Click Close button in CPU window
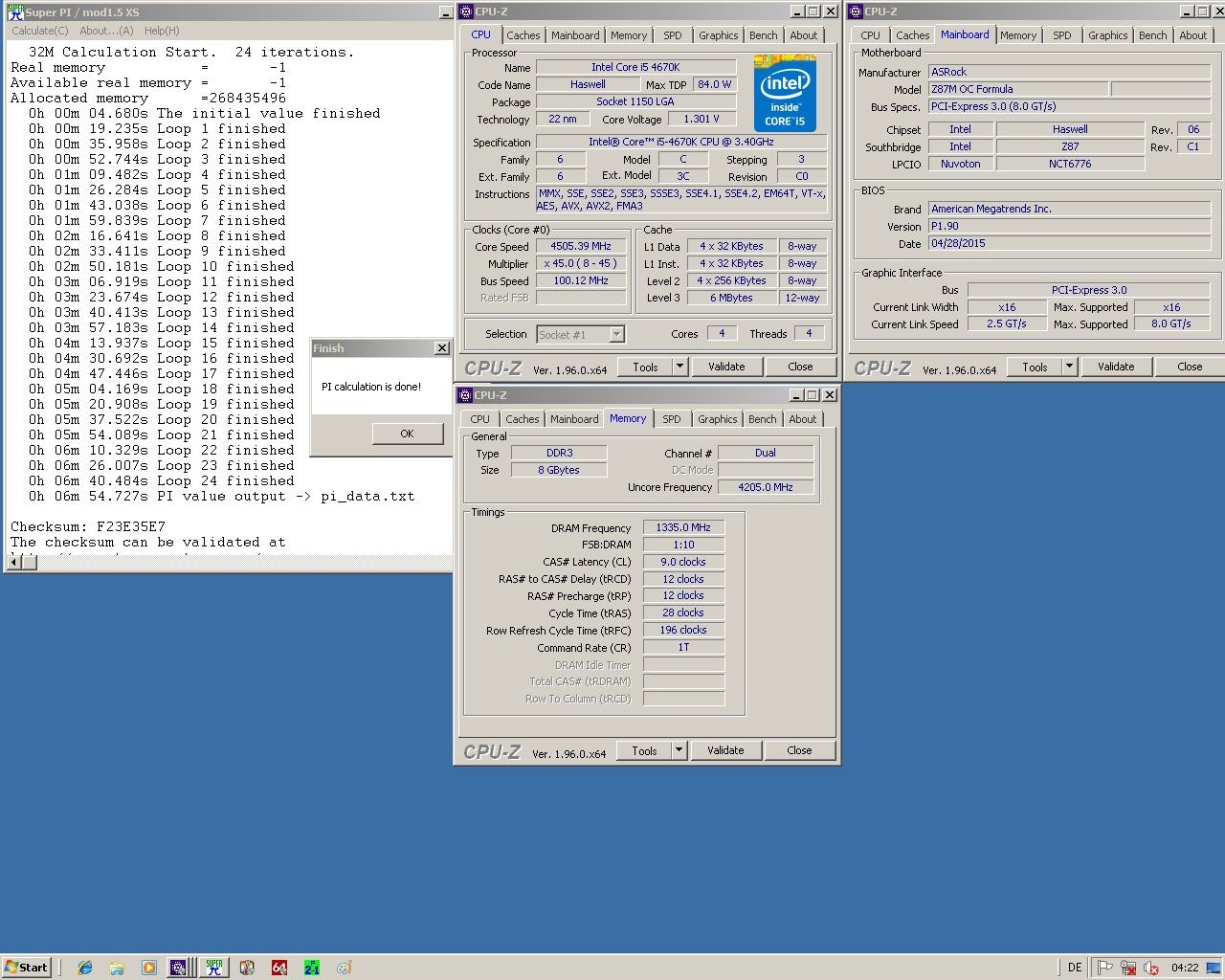The height and width of the screenshot is (980, 1225). coord(800,367)
